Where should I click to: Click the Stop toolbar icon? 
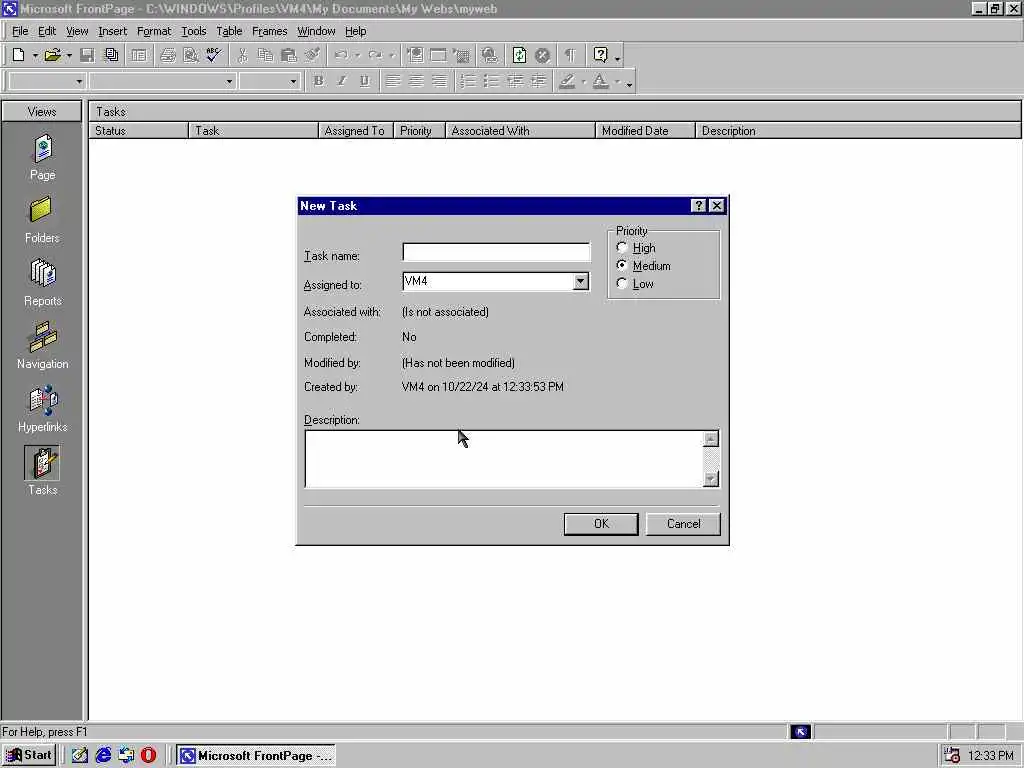coord(542,56)
